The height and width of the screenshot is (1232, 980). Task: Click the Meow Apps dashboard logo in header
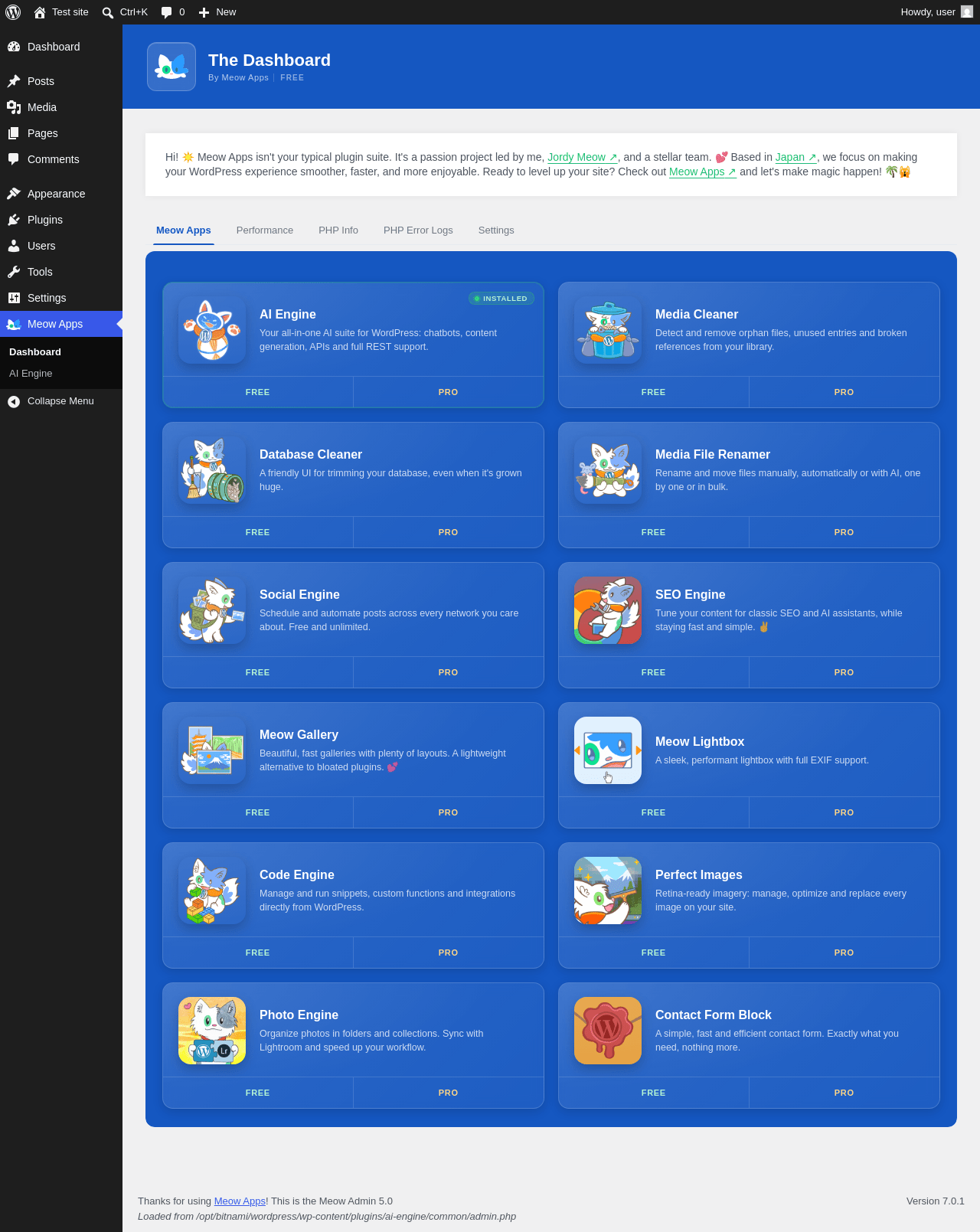[171, 67]
